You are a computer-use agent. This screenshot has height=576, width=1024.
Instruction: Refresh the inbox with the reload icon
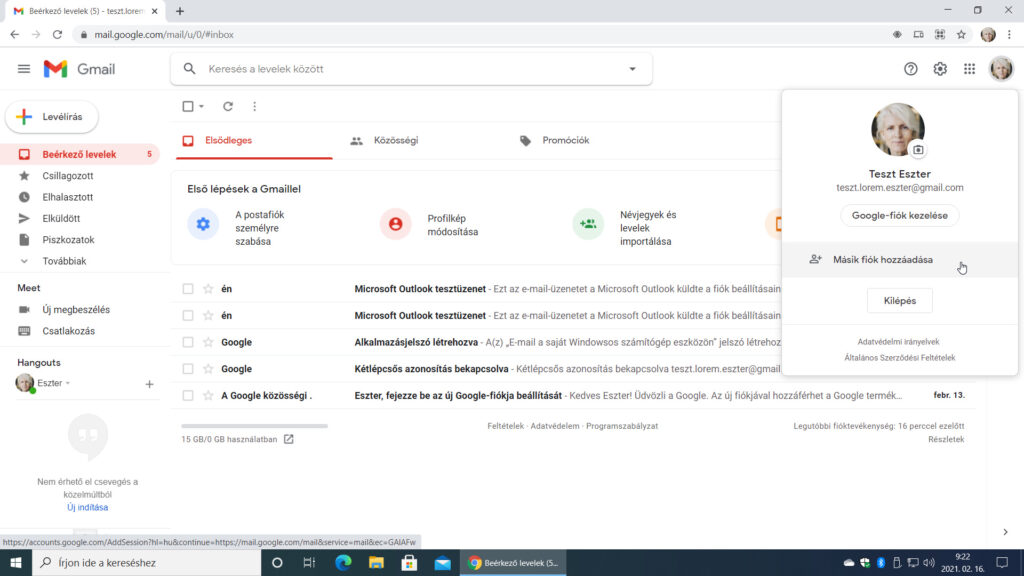228,106
